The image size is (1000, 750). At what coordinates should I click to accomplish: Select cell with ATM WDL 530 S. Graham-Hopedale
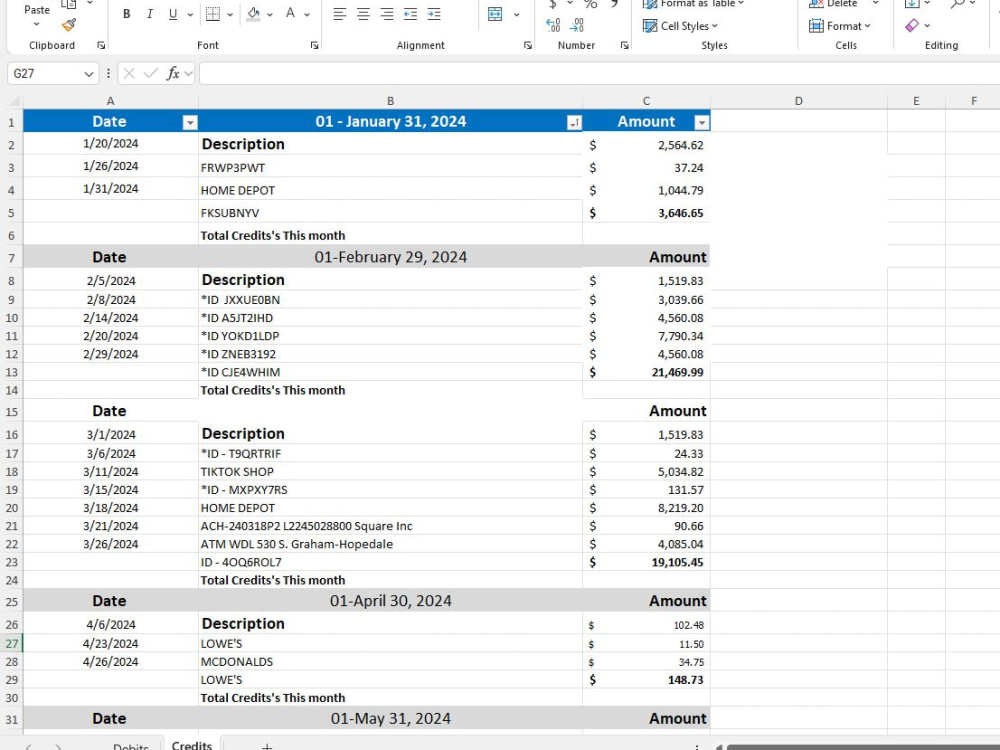390,544
